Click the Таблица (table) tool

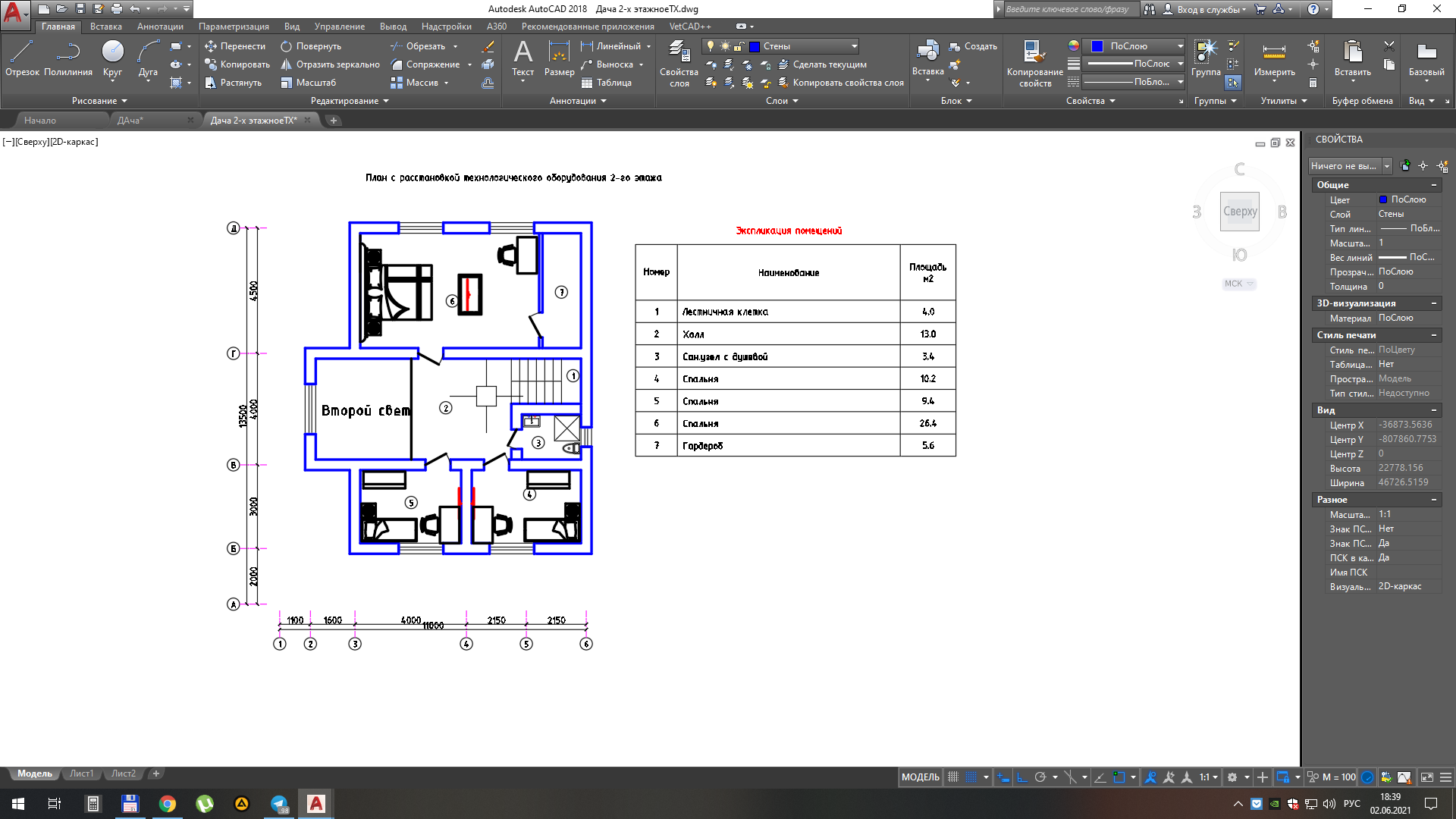(606, 83)
